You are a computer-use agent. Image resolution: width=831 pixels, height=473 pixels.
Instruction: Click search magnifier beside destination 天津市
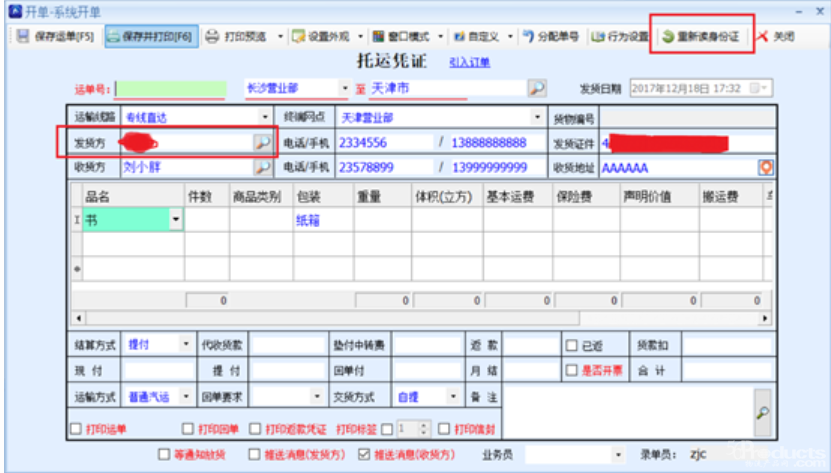coord(537,89)
